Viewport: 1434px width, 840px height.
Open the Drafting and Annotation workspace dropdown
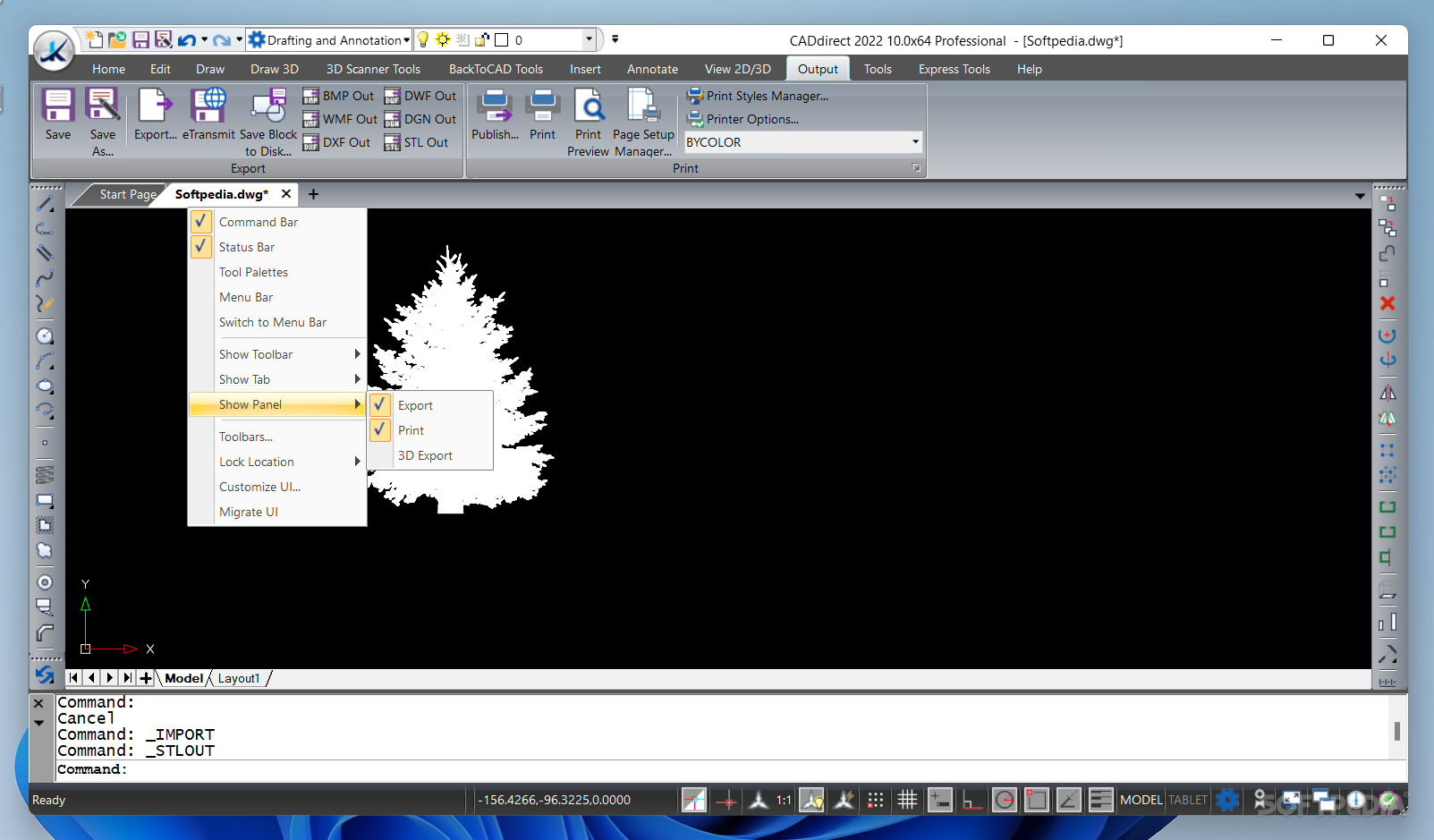click(x=406, y=40)
